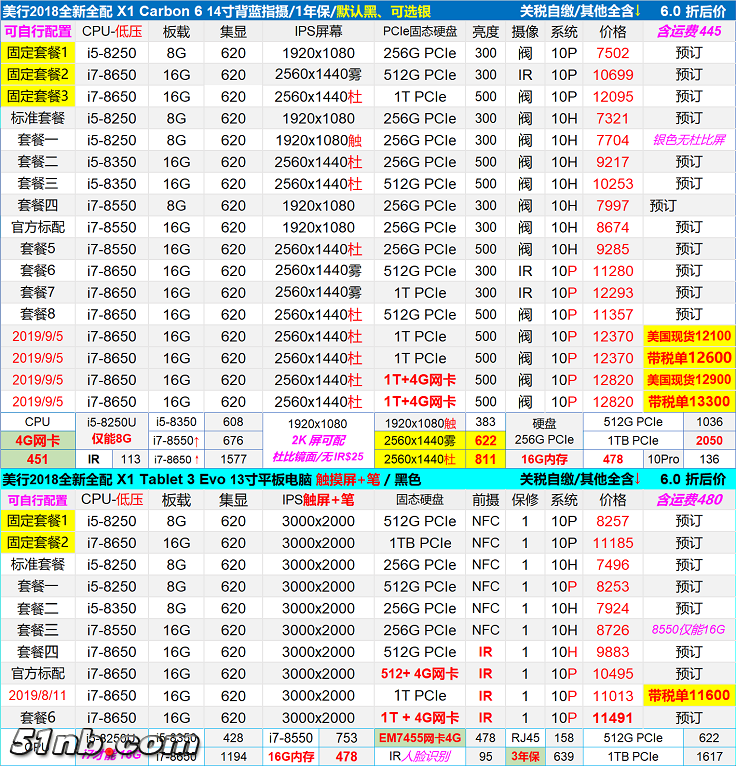Viewport: 736px width, 766px height.
Task: Select the 含运费480 shipping fee cell
Action: point(688,500)
